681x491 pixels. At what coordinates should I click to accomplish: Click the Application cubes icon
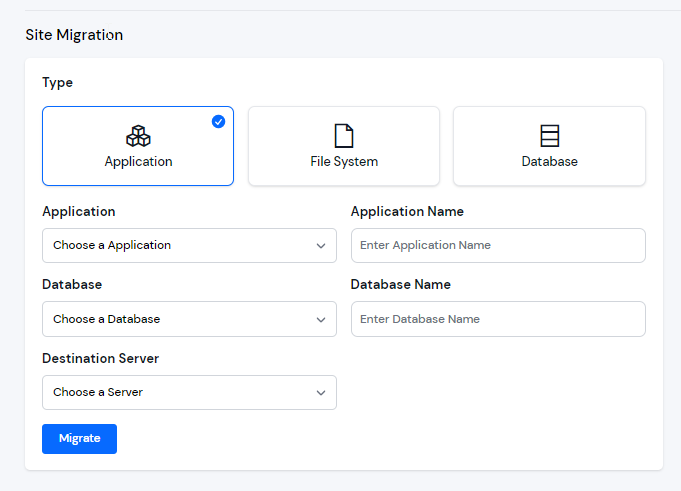click(138, 136)
